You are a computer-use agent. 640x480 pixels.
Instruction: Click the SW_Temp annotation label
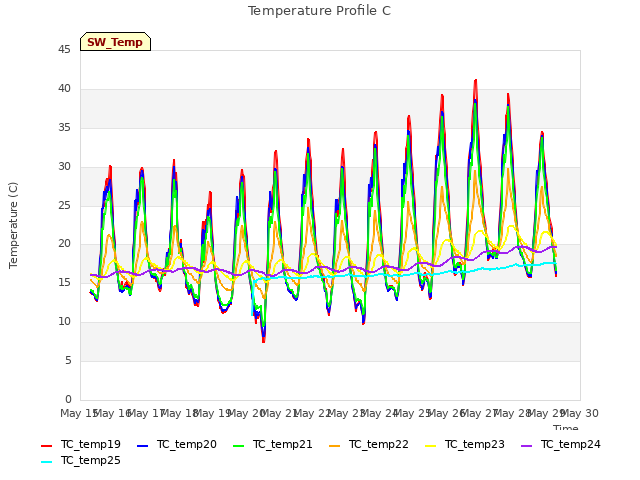[x=115, y=42]
